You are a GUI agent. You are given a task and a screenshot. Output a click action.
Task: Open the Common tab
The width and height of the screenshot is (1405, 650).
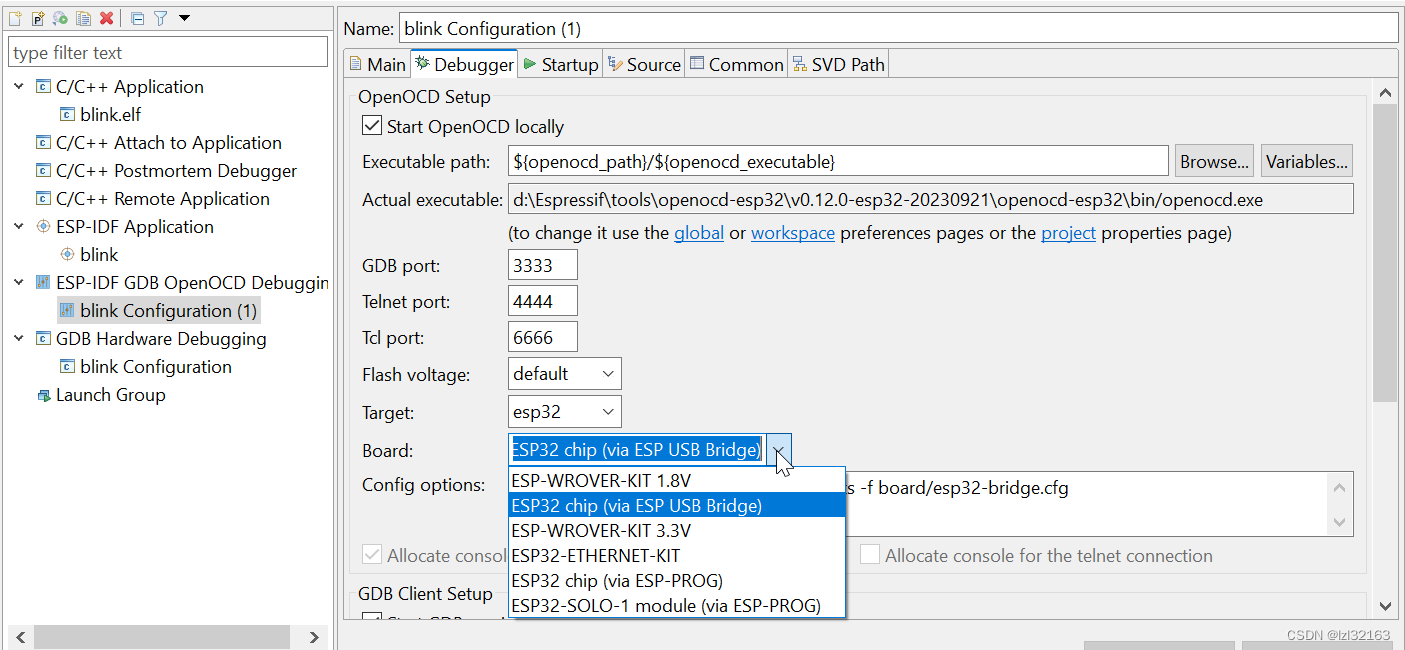736,63
